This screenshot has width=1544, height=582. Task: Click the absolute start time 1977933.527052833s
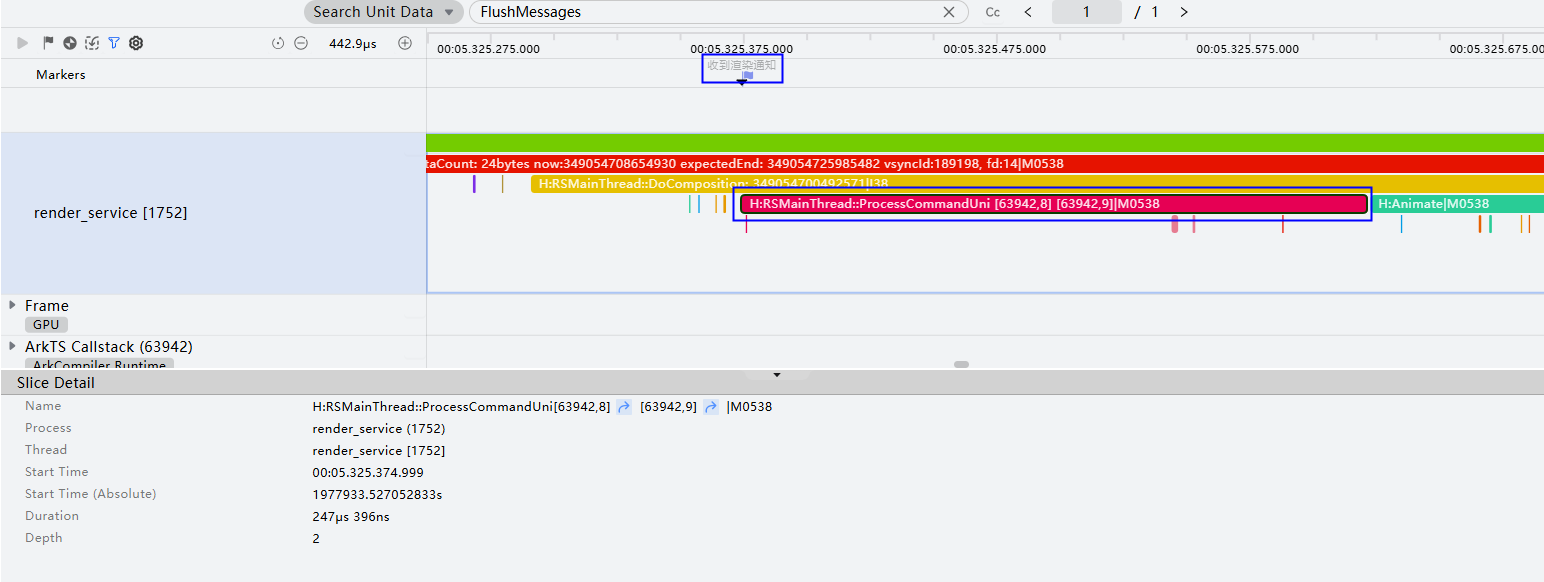[x=377, y=494]
